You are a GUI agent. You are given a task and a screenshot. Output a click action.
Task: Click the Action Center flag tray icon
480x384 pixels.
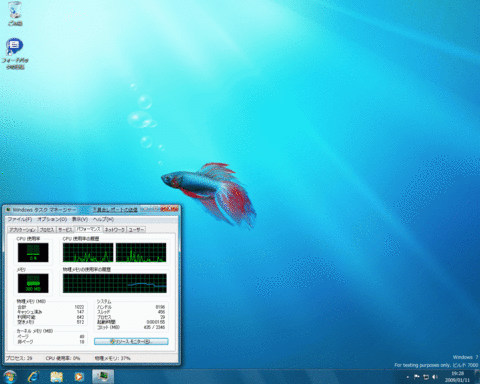pyautogui.click(x=417, y=377)
